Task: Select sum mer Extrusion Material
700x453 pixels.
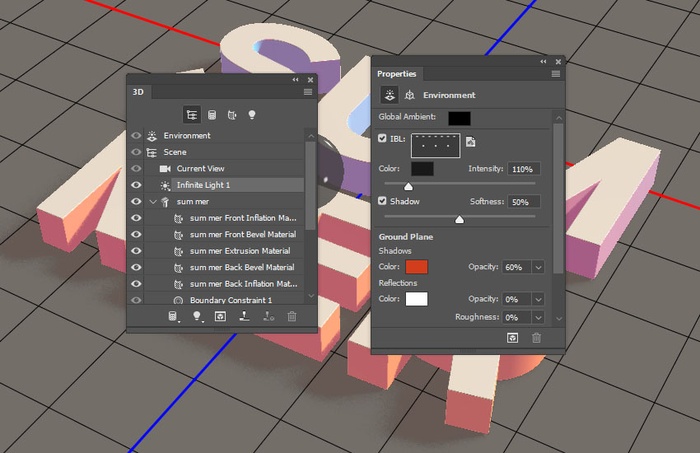Action: tap(241, 251)
